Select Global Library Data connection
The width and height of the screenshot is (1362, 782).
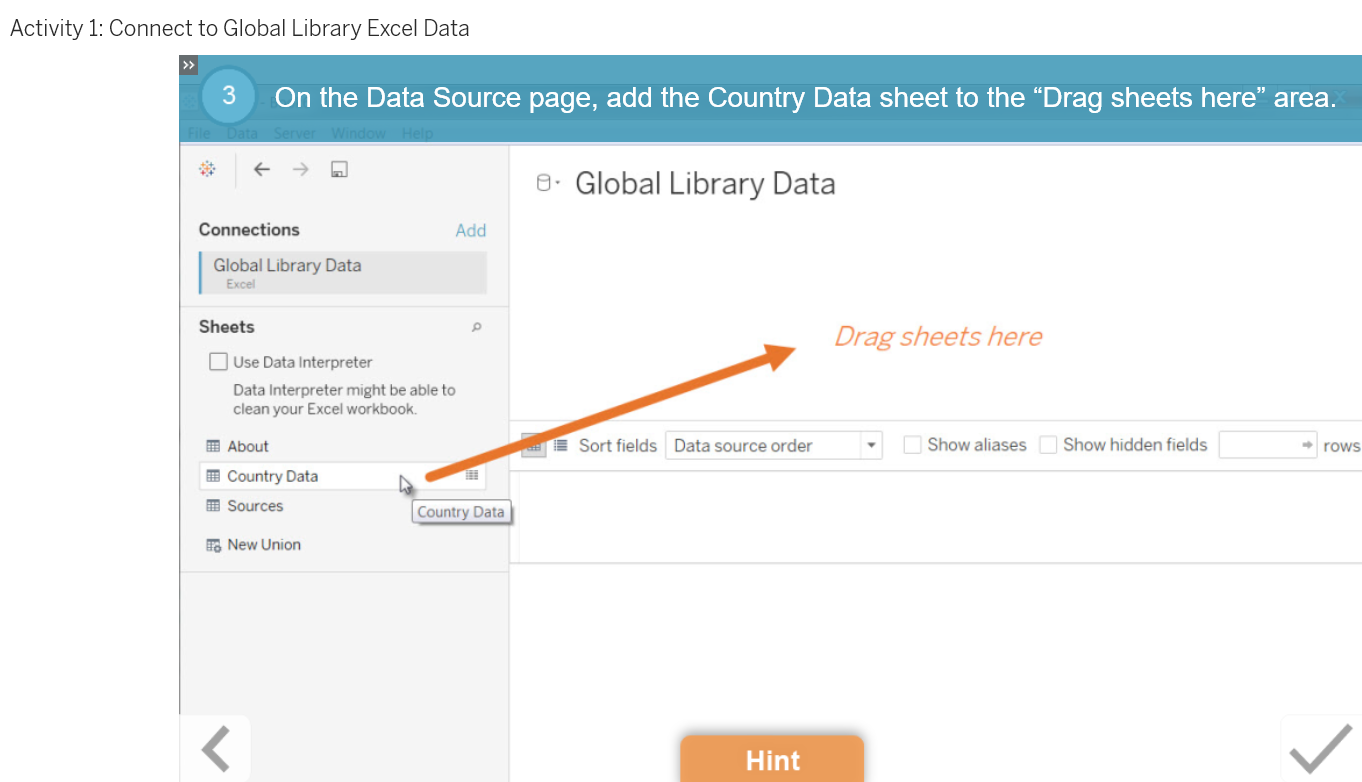point(343,273)
